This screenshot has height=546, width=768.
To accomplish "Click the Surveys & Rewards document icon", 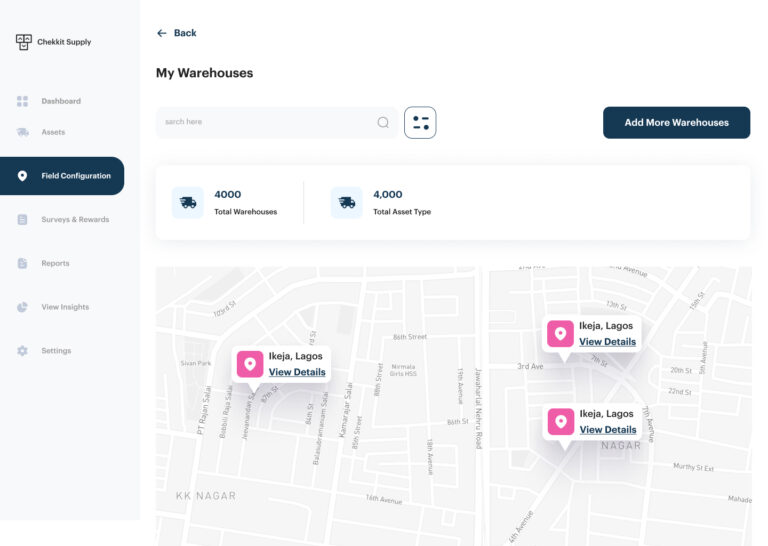I will (22, 219).
